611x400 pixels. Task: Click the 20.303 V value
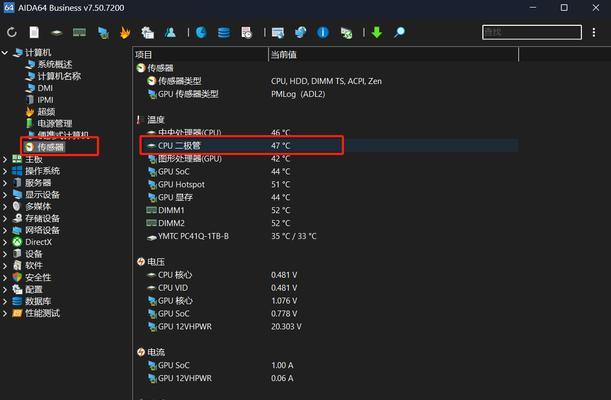(x=286, y=326)
